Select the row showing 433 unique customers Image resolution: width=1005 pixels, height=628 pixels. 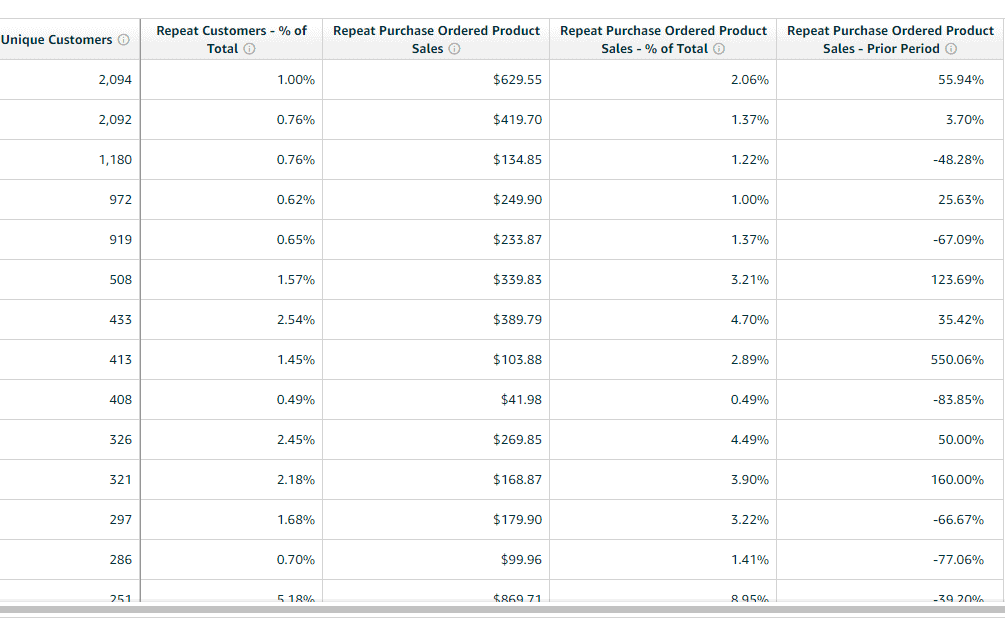119,319
